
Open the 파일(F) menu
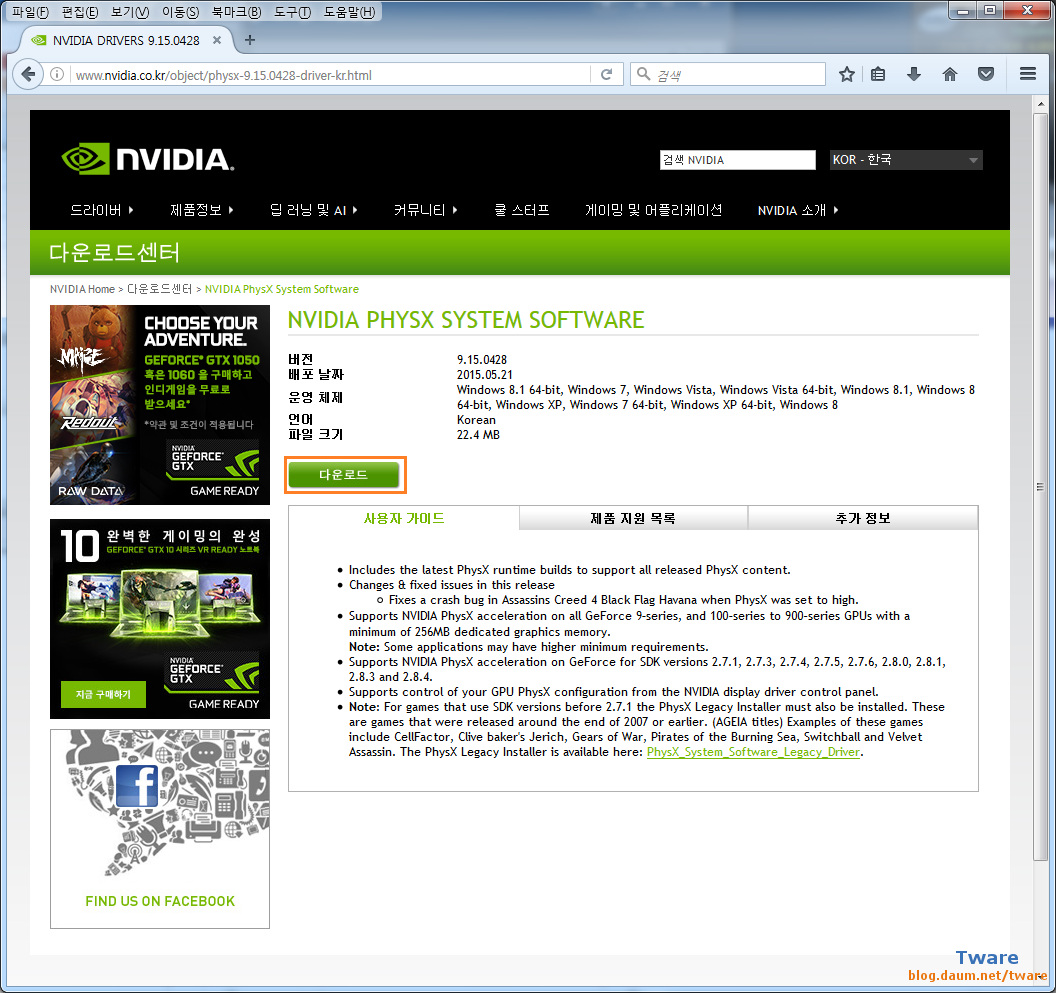click(30, 12)
